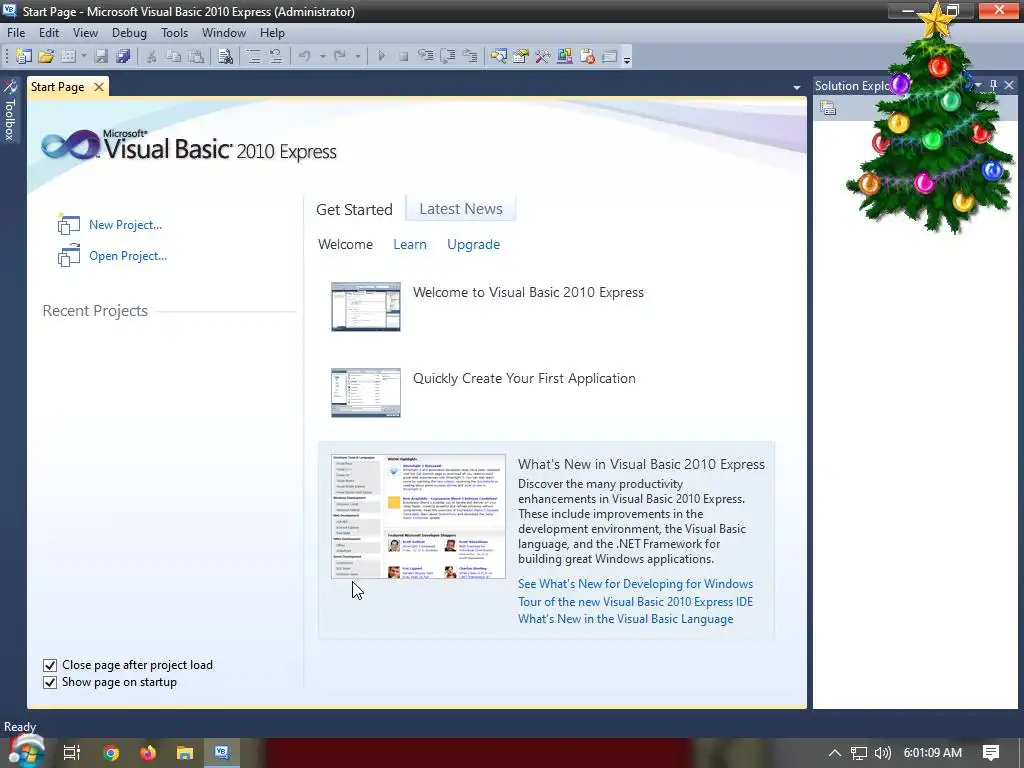Viewport: 1024px width, 768px height.
Task: Click the Open File toolbar icon
Action: tap(46, 57)
